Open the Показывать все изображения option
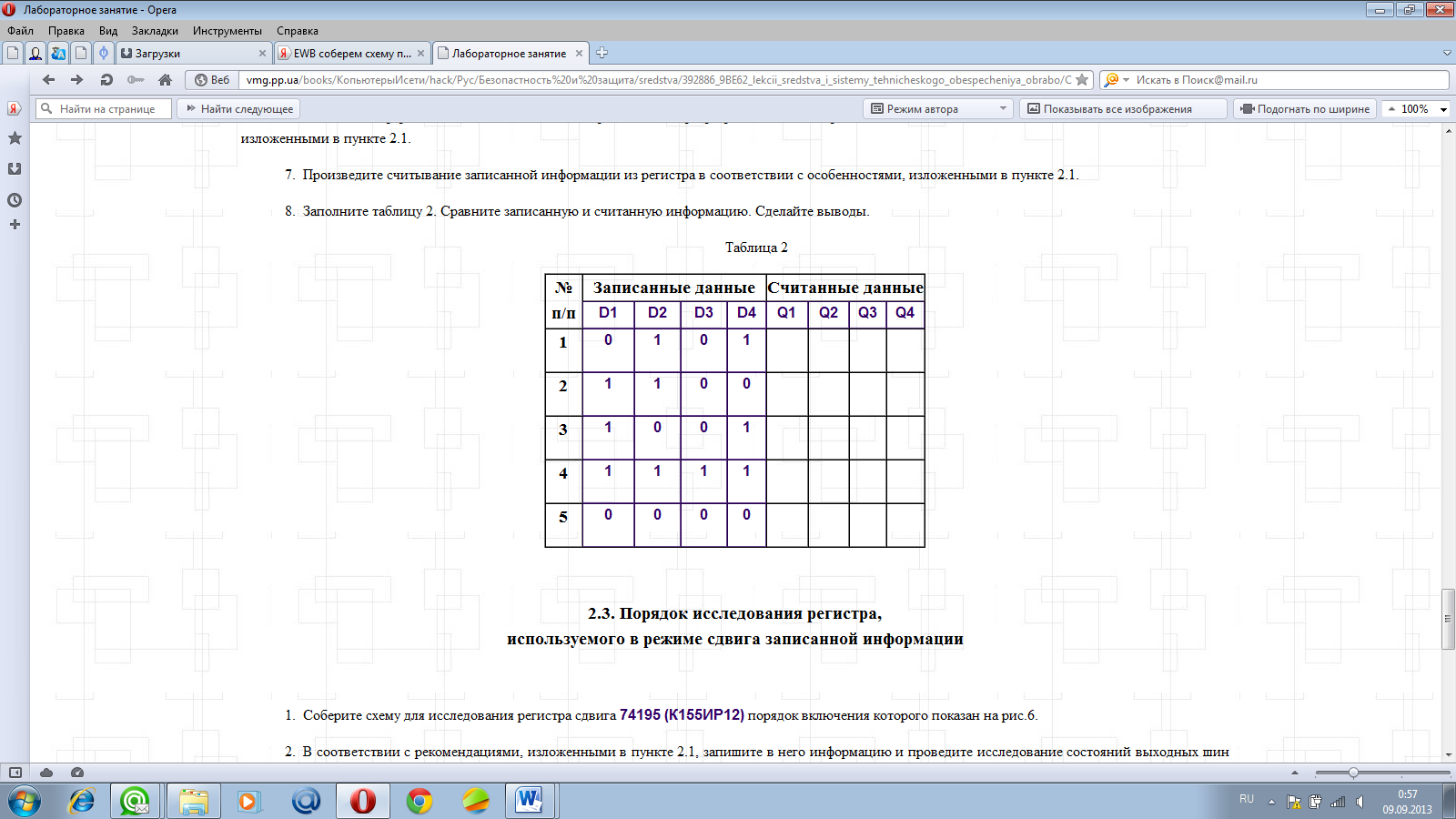1456x819 pixels. pos(1122,109)
